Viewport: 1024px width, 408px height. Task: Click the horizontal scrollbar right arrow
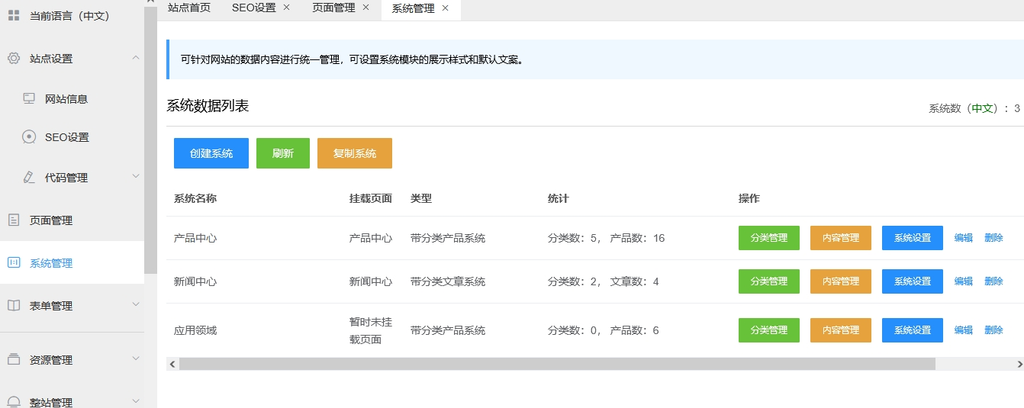tap(1020, 364)
